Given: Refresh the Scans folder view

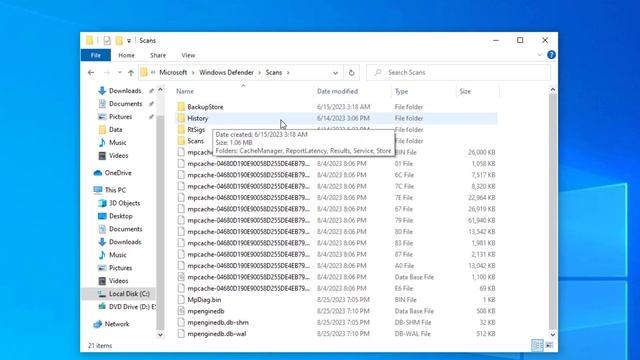Looking at the screenshot, I should pos(351,73).
